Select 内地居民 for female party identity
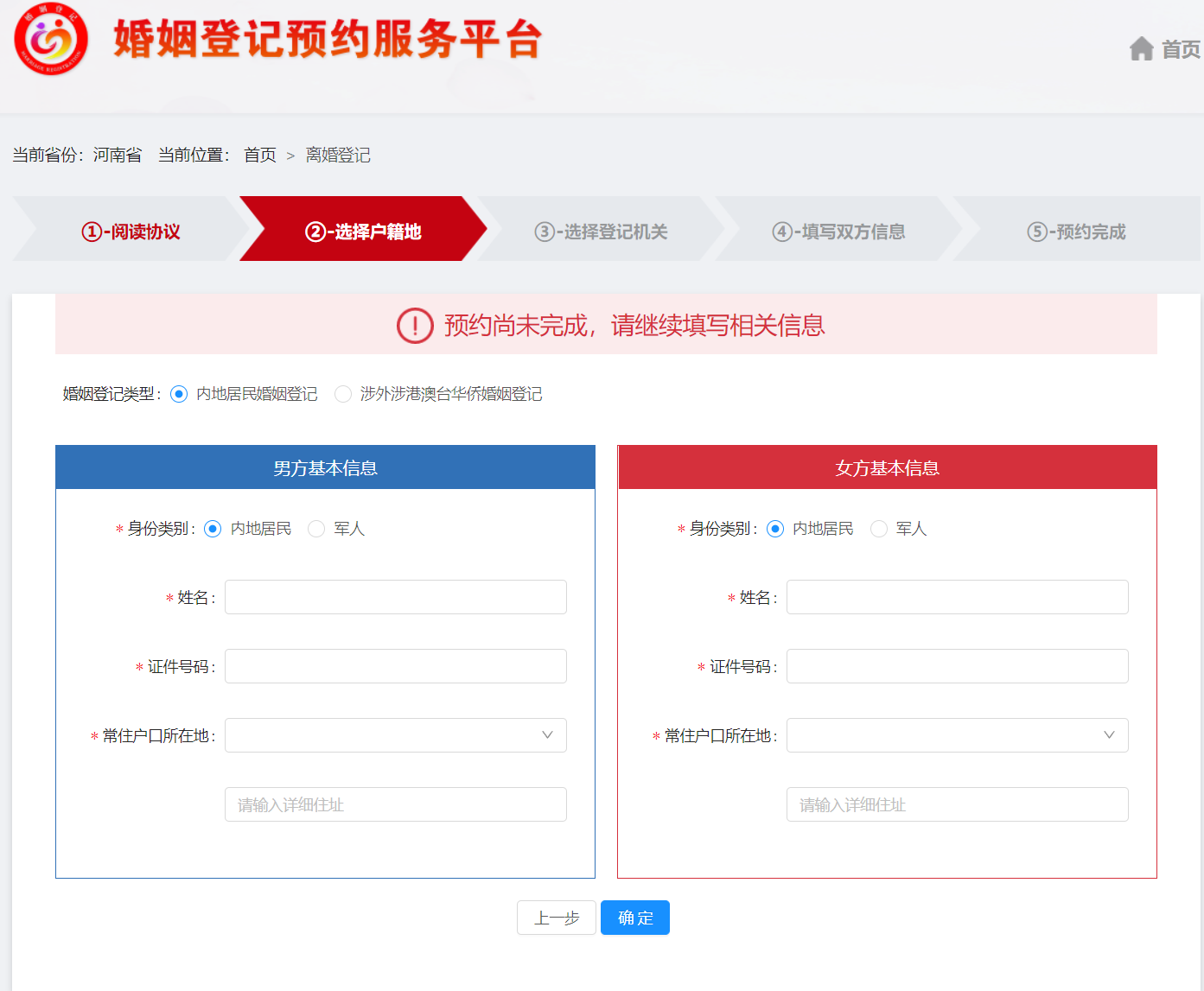1204x991 pixels. 775,529
